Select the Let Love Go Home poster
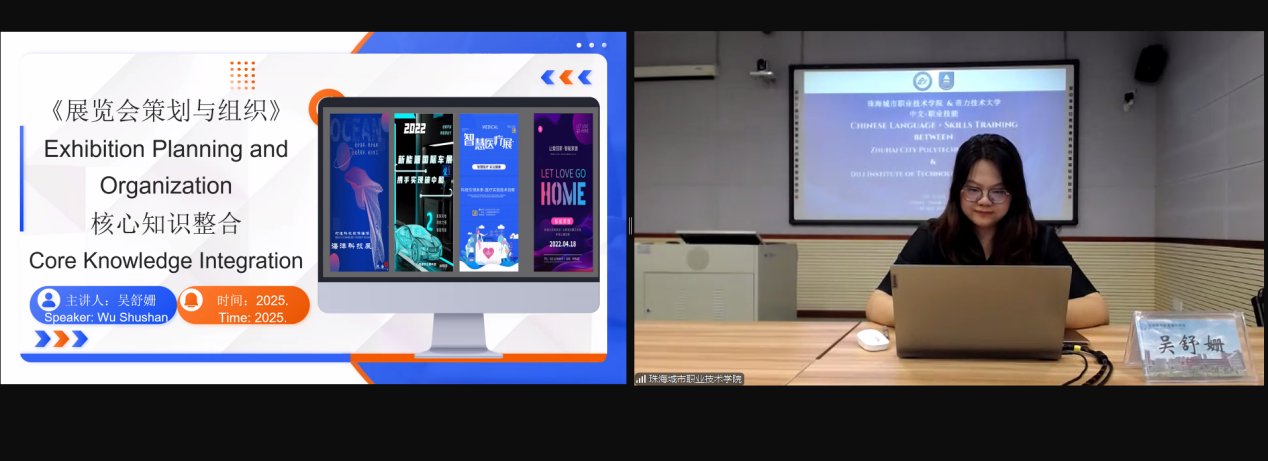The width and height of the screenshot is (1268, 461). tap(563, 192)
